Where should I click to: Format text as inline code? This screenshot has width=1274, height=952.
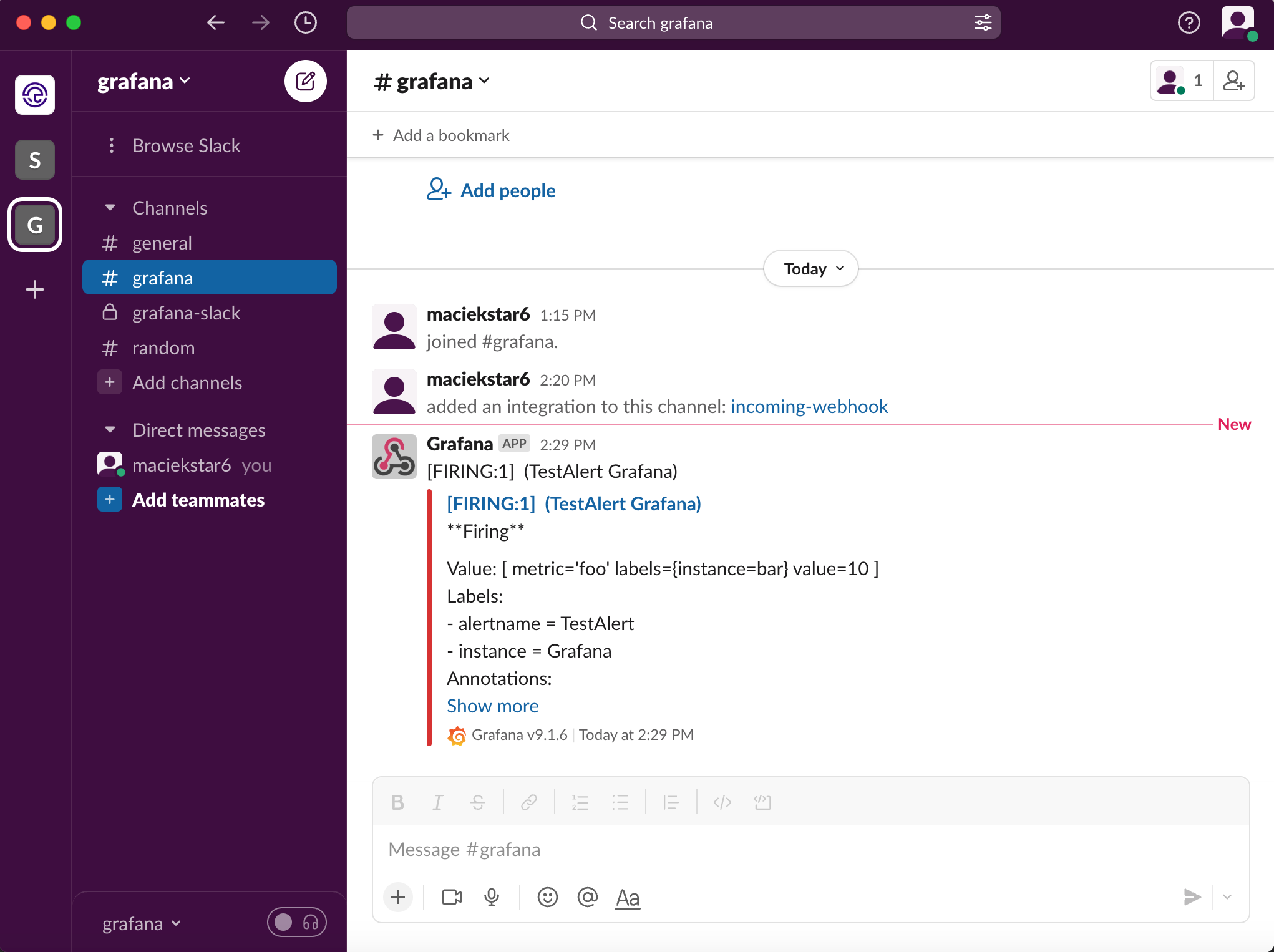(x=722, y=802)
